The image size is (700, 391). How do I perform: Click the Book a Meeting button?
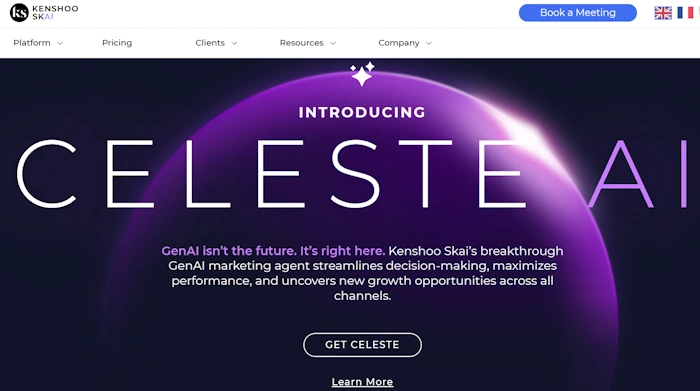[578, 12]
